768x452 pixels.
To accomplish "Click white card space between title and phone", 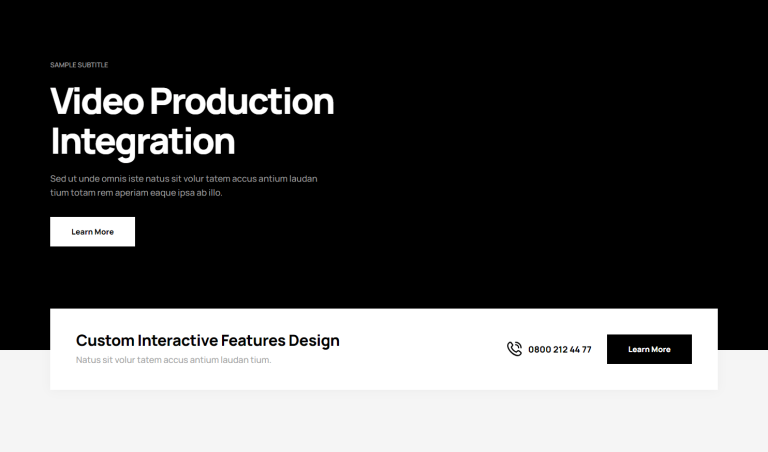I will (x=420, y=350).
